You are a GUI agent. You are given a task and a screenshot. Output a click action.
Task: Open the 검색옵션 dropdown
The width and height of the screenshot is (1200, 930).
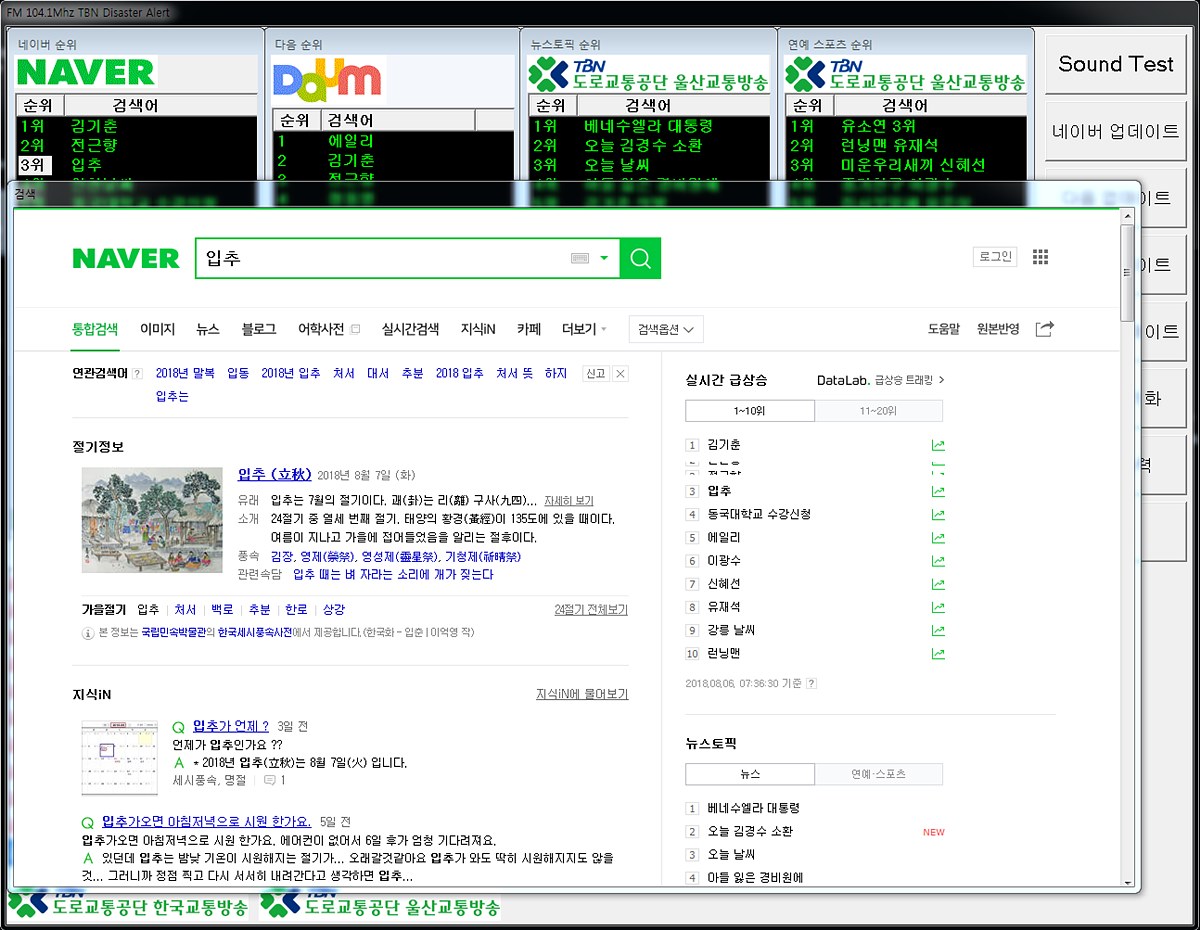coord(666,329)
